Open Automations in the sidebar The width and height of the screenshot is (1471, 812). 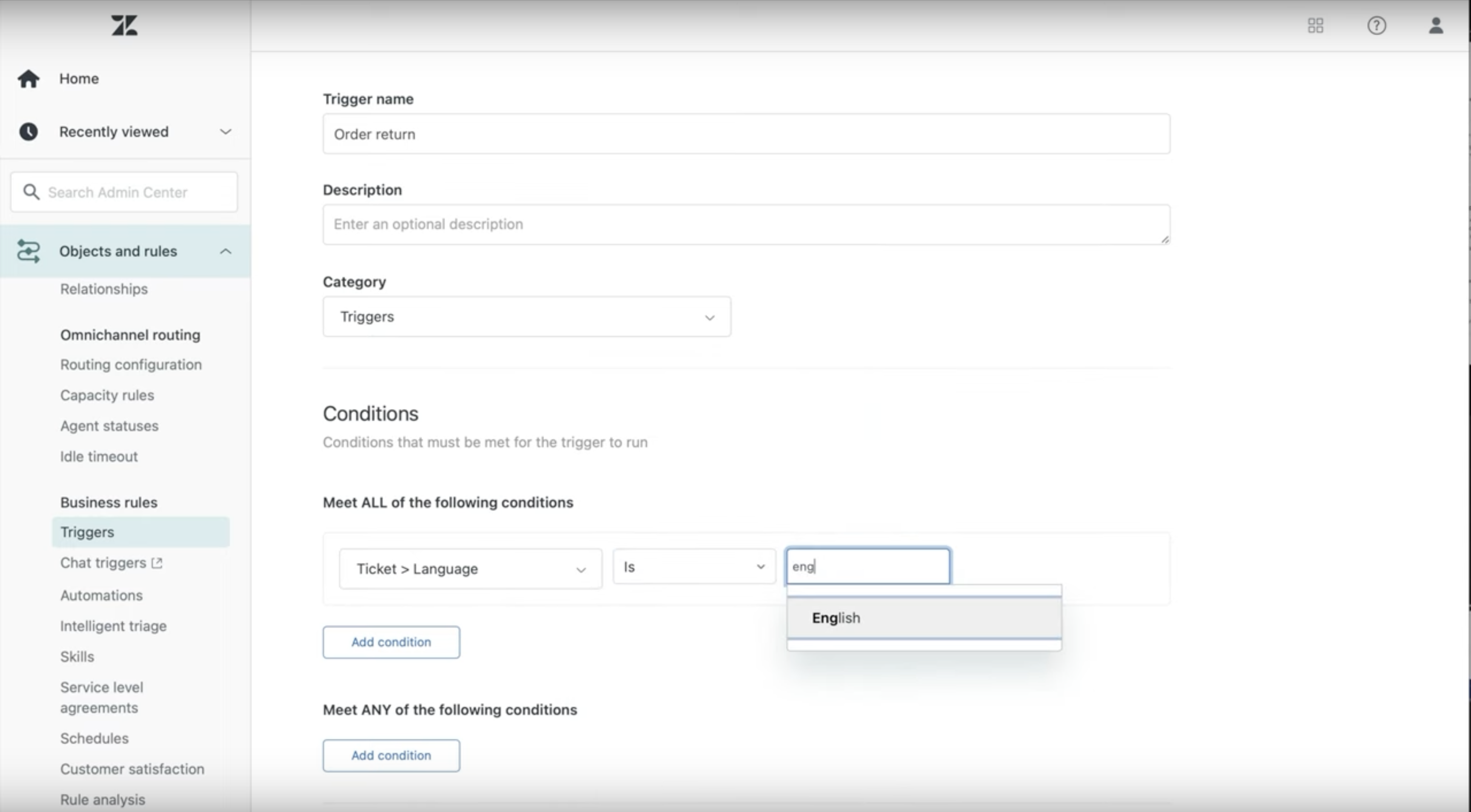tap(102, 595)
